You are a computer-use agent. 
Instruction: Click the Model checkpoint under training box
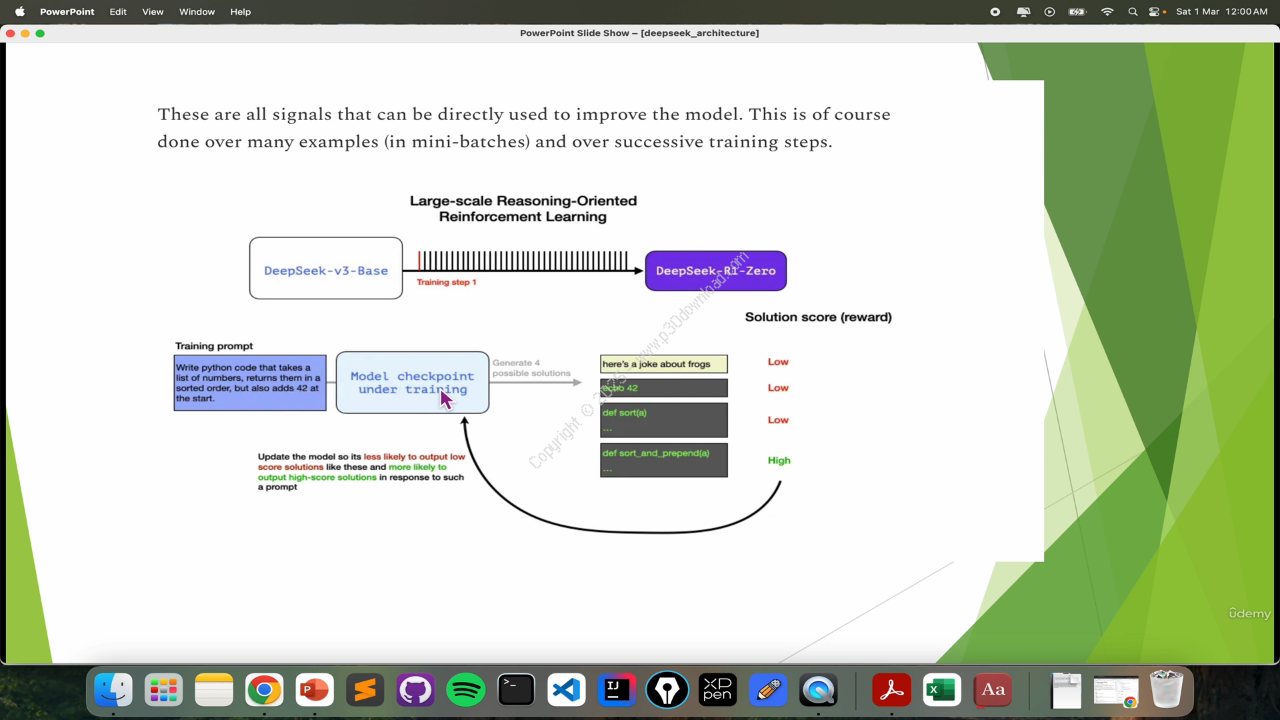pyautogui.click(x=412, y=382)
